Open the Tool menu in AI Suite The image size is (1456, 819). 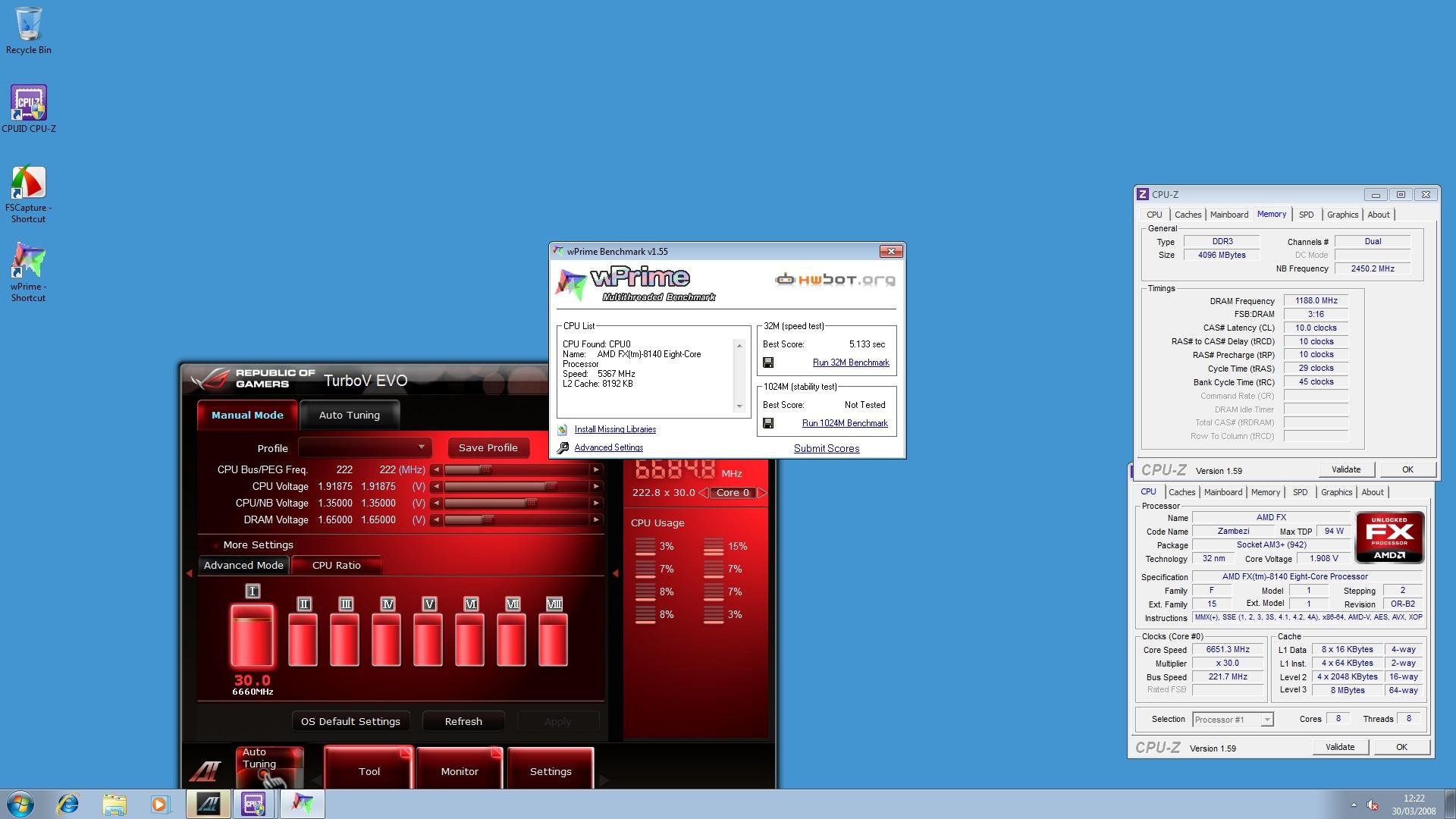[369, 768]
